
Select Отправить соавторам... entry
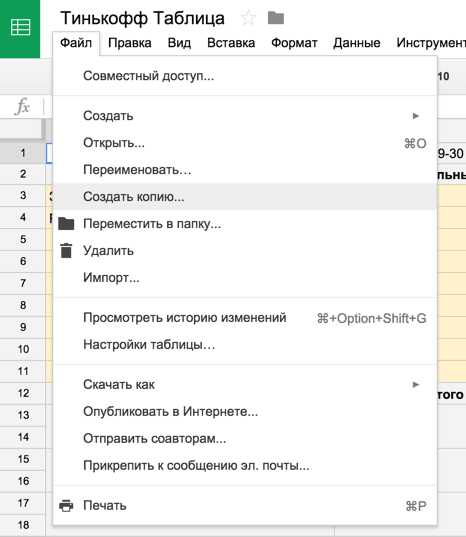coord(245,438)
